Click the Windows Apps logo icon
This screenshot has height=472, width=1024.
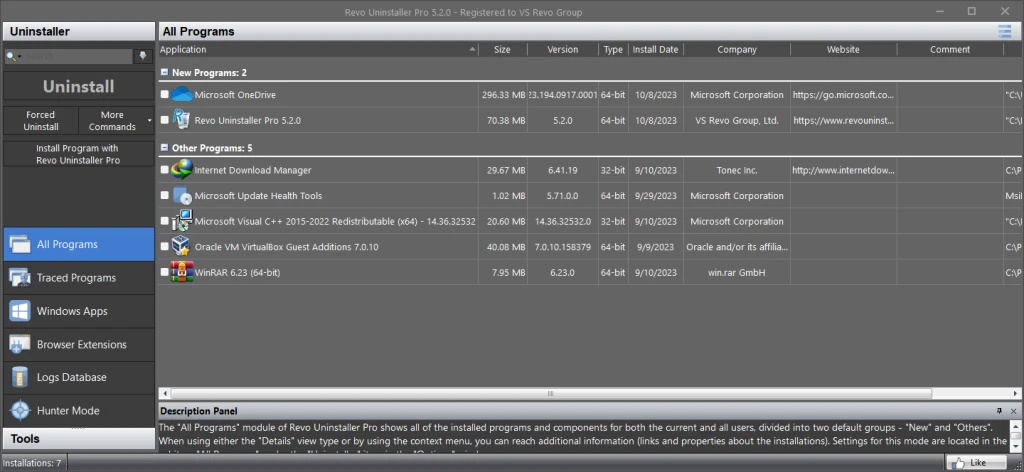pyautogui.click(x=20, y=311)
